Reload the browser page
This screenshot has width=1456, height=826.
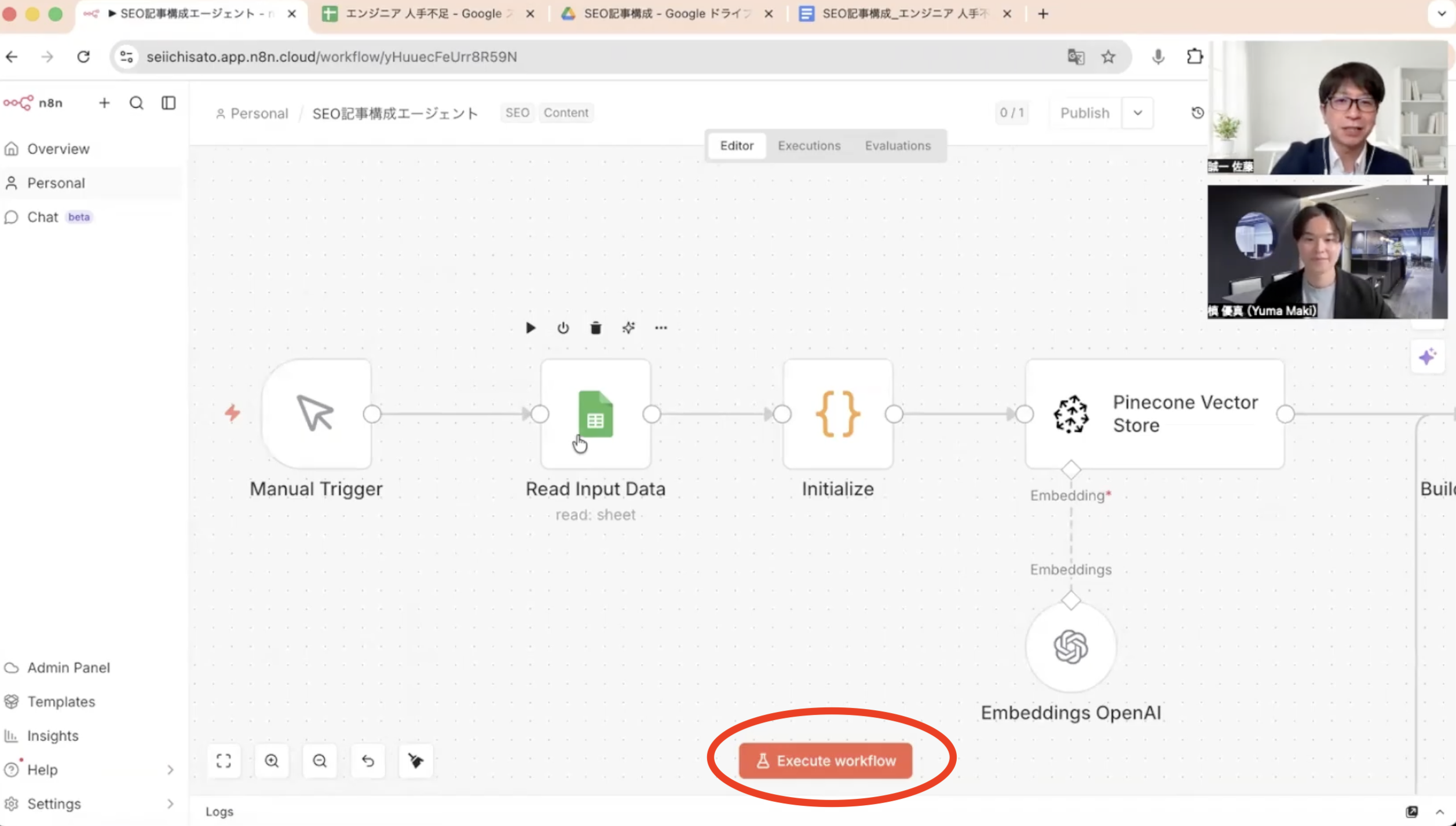pyautogui.click(x=83, y=57)
